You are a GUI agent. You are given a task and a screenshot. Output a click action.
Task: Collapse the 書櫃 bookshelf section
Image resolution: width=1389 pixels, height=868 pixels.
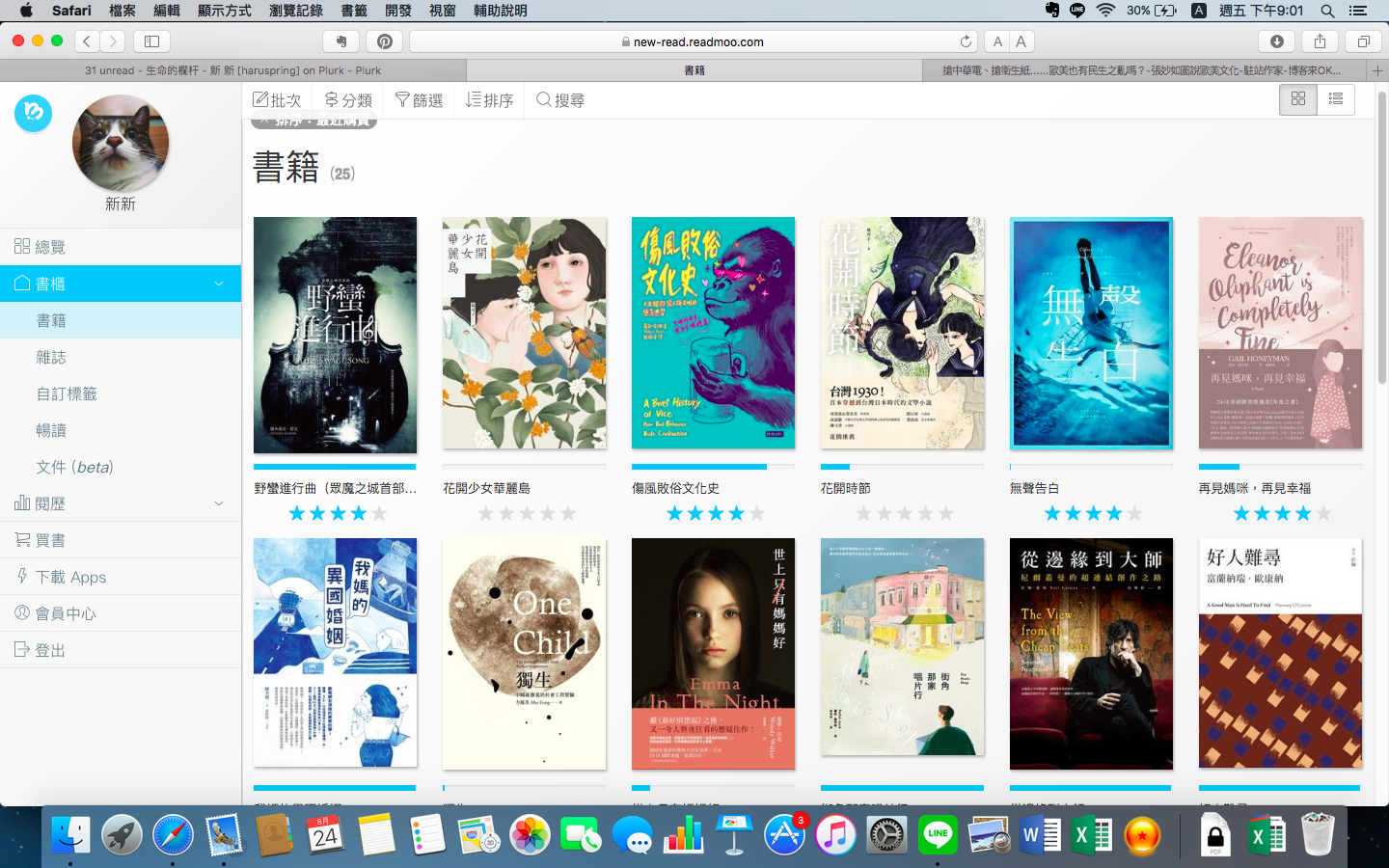point(219,284)
